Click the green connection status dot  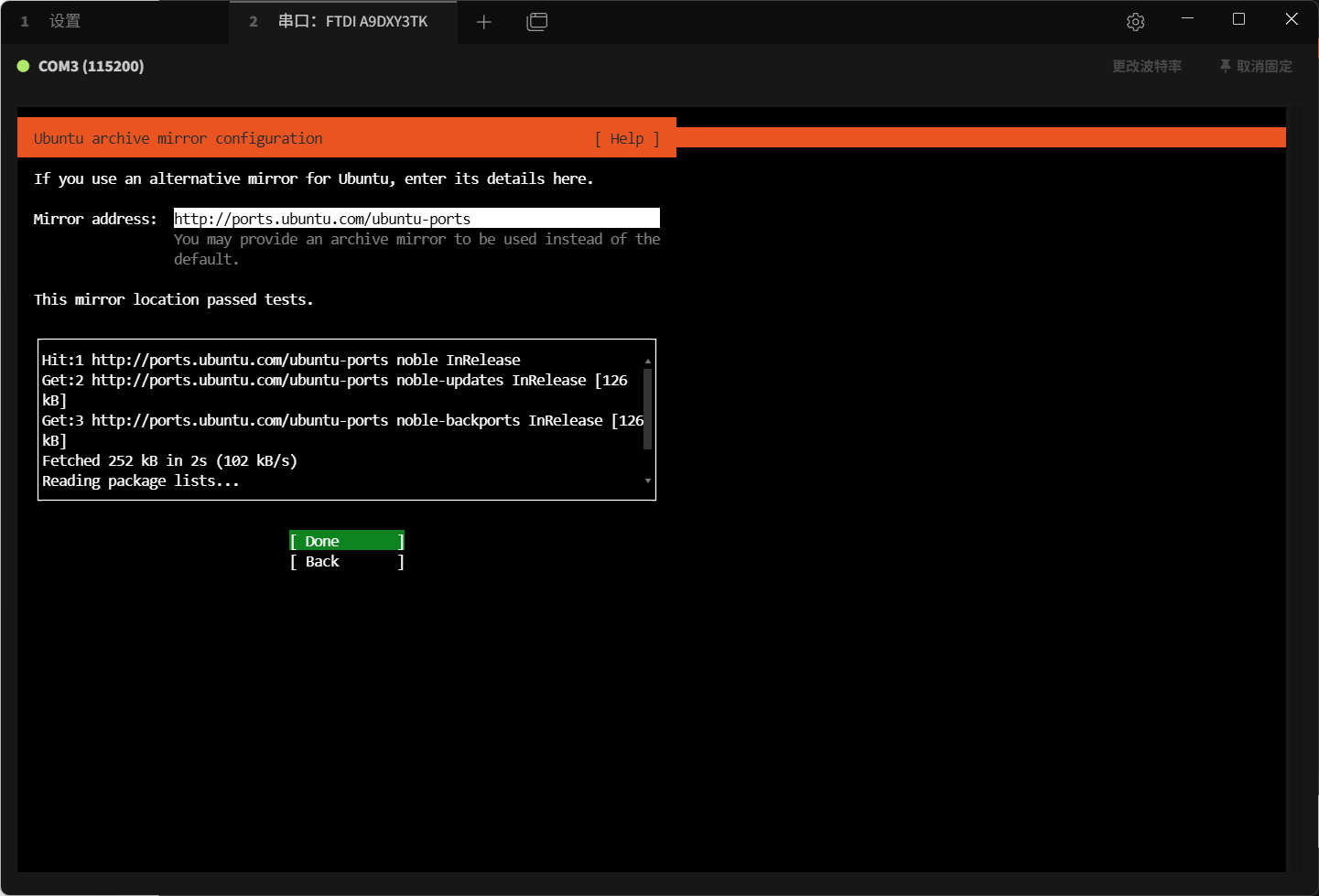tap(24, 66)
